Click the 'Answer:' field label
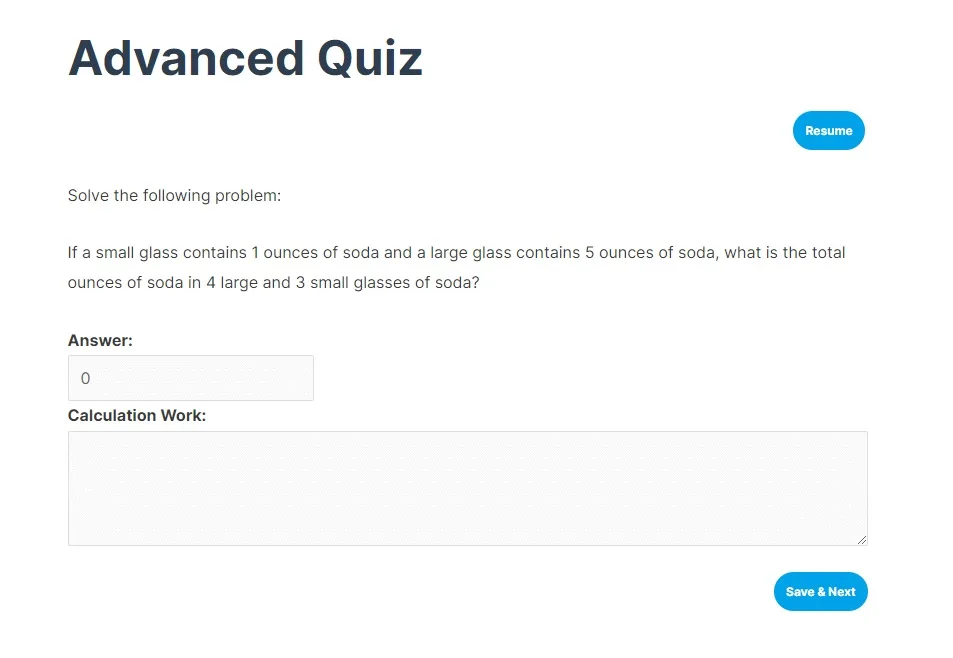 100,340
